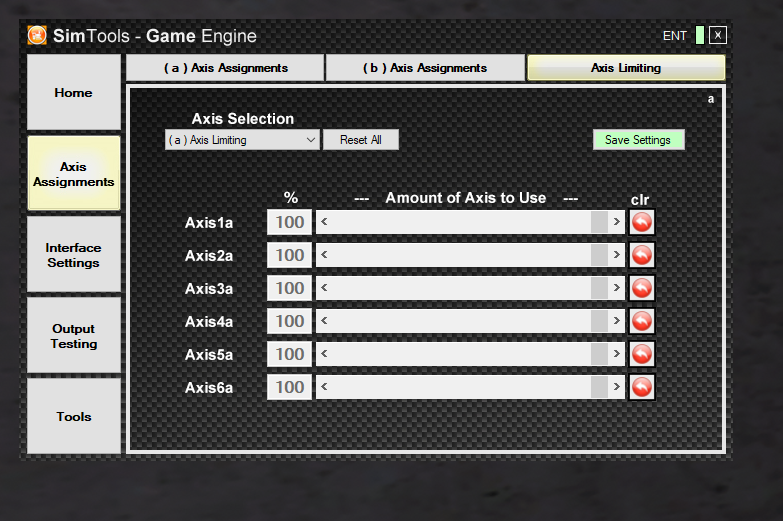Viewport: 783px width, 521px height.
Task: Click the Axis4a slider thumb
Action: [599, 321]
